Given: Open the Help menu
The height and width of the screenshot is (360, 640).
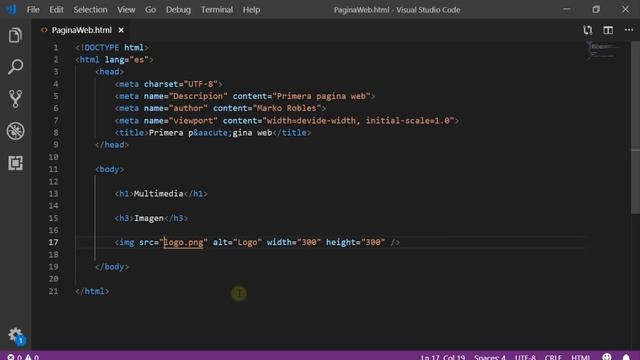Looking at the screenshot, I should (x=251, y=9).
